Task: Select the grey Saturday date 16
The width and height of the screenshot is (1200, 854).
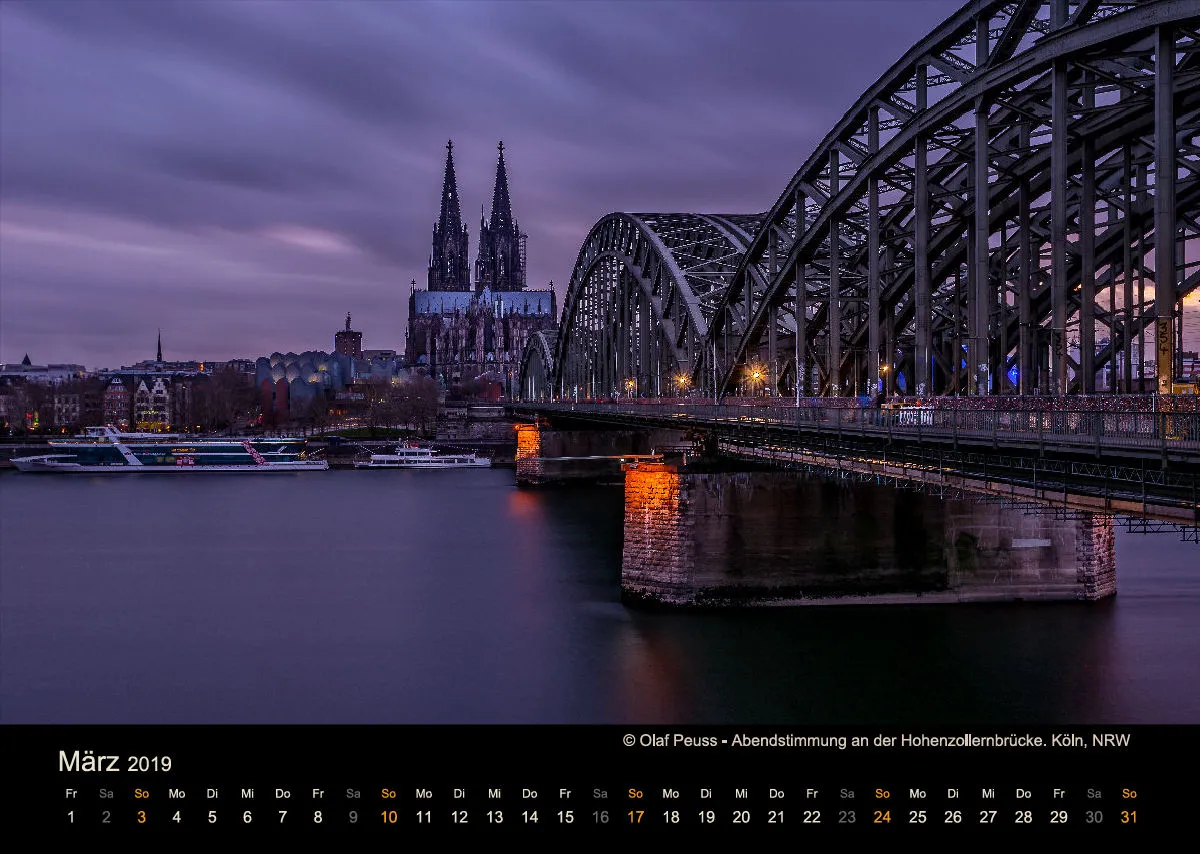Action: pyautogui.click(x=600, y=817)
